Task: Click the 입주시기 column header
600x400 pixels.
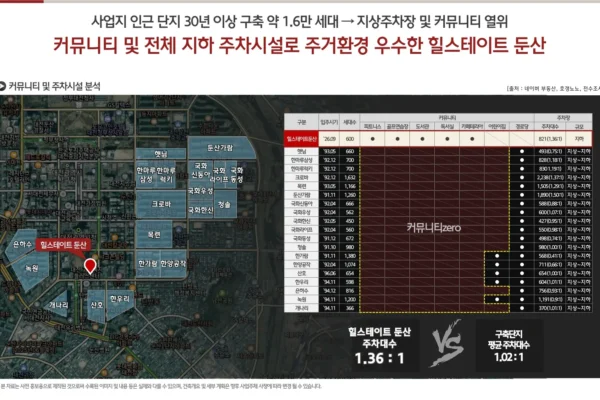Action: (329, 122)
